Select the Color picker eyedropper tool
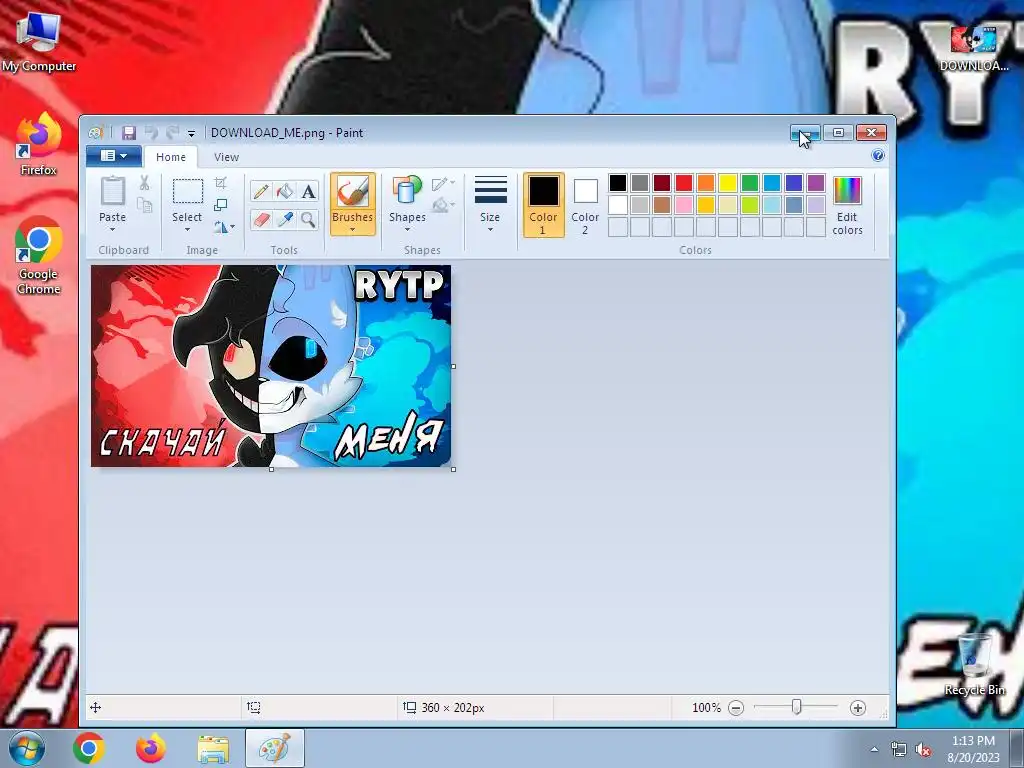 tap(285, 219)
